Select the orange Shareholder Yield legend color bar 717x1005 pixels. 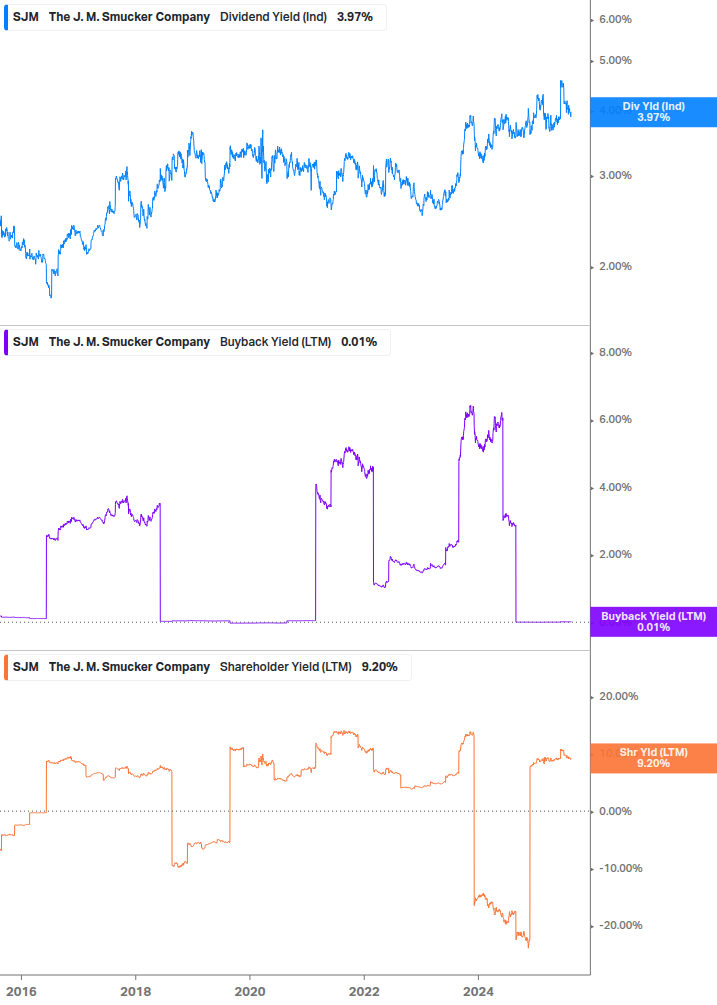coord(6,667)
